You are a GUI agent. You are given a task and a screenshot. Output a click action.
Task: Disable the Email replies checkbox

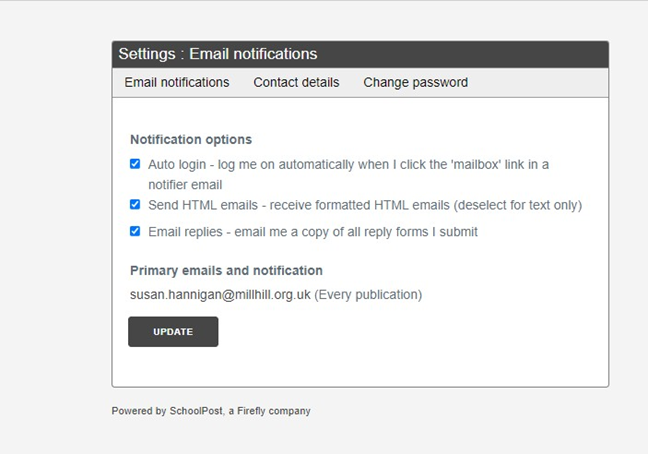(x=135, y=231)
